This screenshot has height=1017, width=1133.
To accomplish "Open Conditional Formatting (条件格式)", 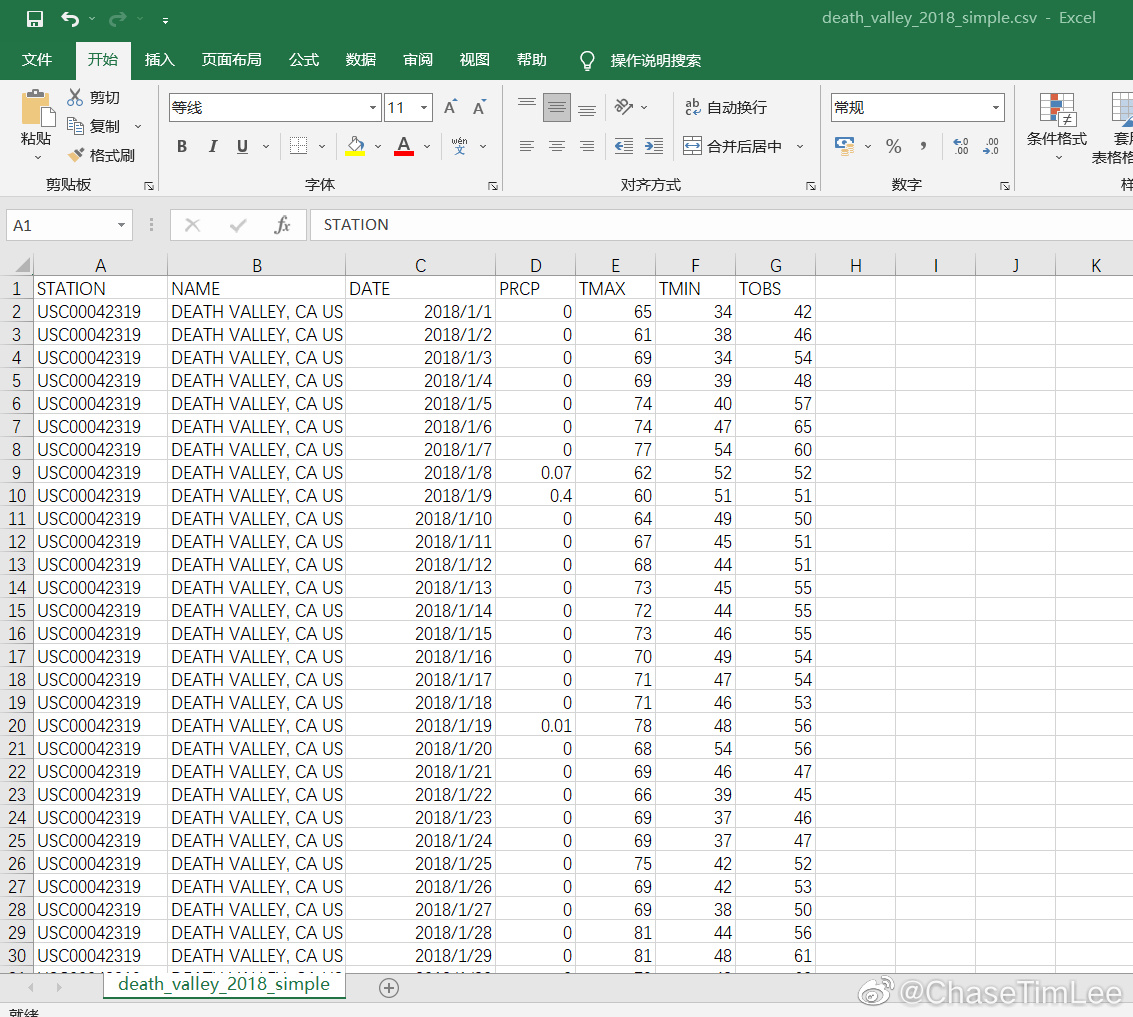I will pyautogui.click(x=1057, y=126).
